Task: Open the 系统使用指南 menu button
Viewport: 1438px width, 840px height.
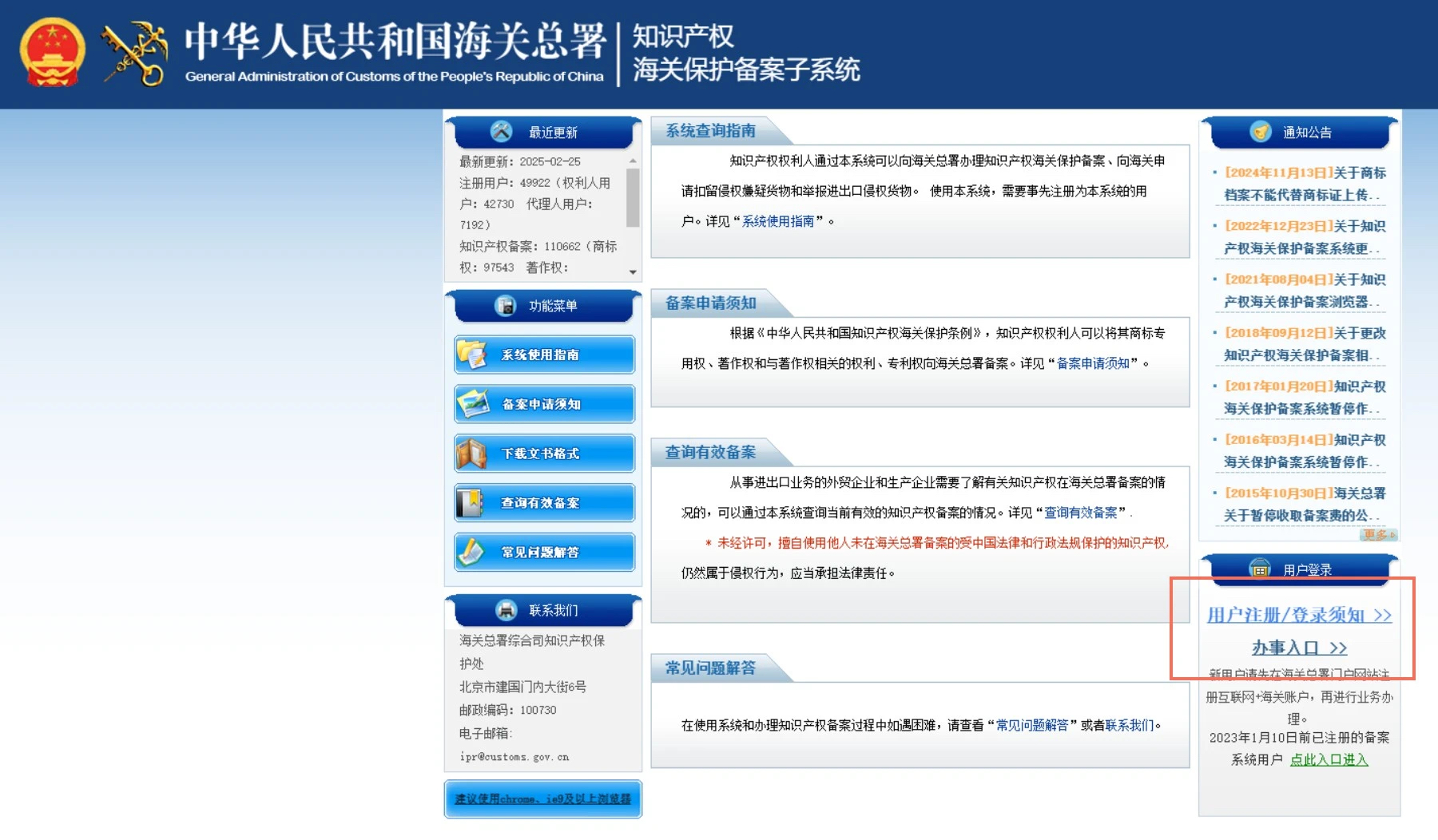Action: tap(544, 355)
